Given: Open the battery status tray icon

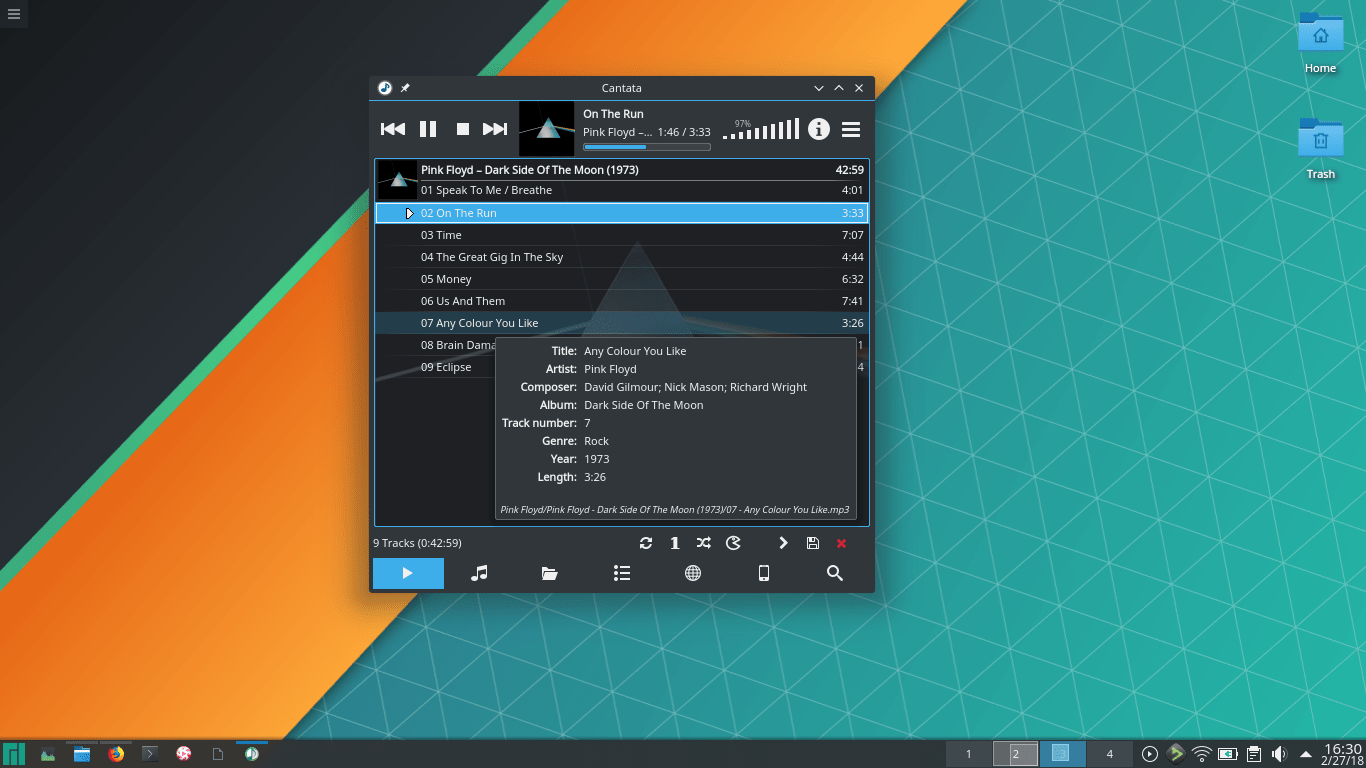Looking at the screenshot, I should pos(1228,754).
